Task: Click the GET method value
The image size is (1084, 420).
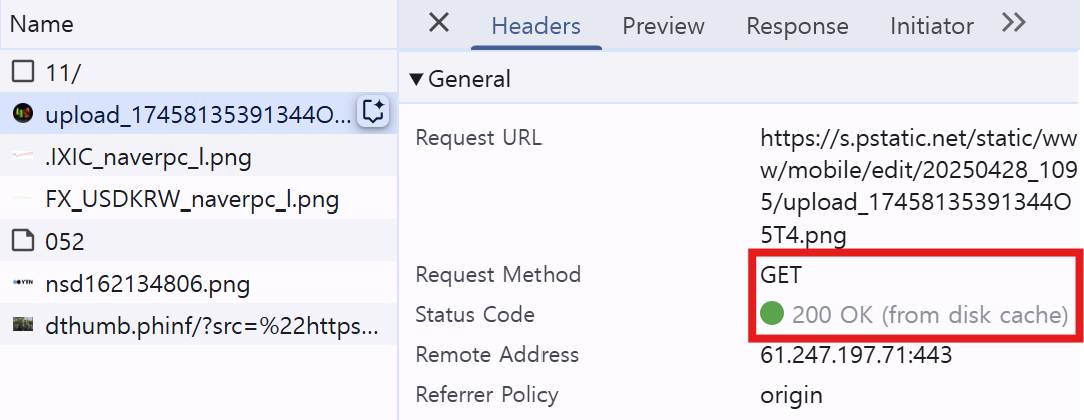Action: (781, 275)
